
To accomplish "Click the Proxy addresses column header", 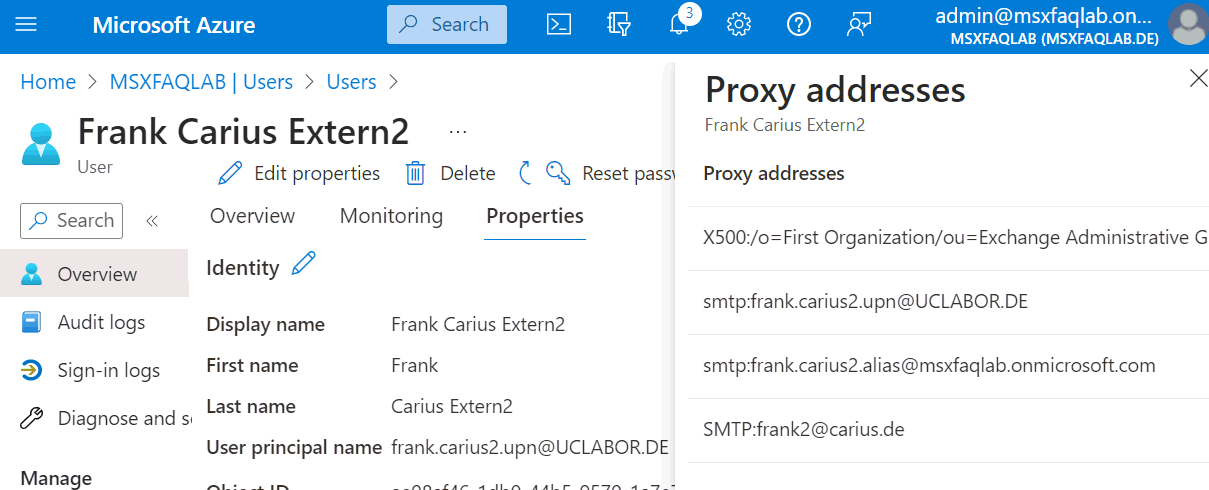I will [x=774, y=174].
